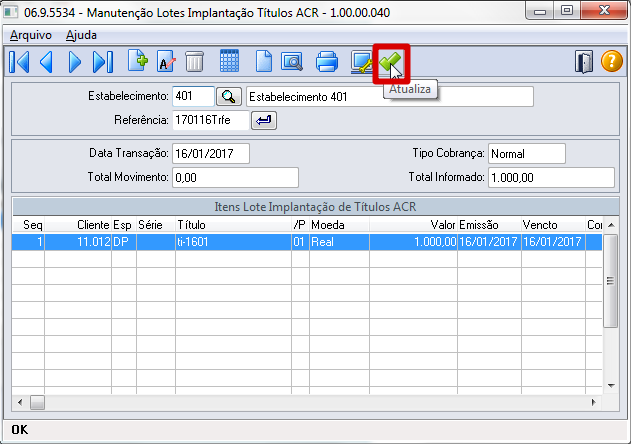Add a new record with plus icon
Image resolution: width=631 pixels, height=444 pixels.
(x=138, y=61)
